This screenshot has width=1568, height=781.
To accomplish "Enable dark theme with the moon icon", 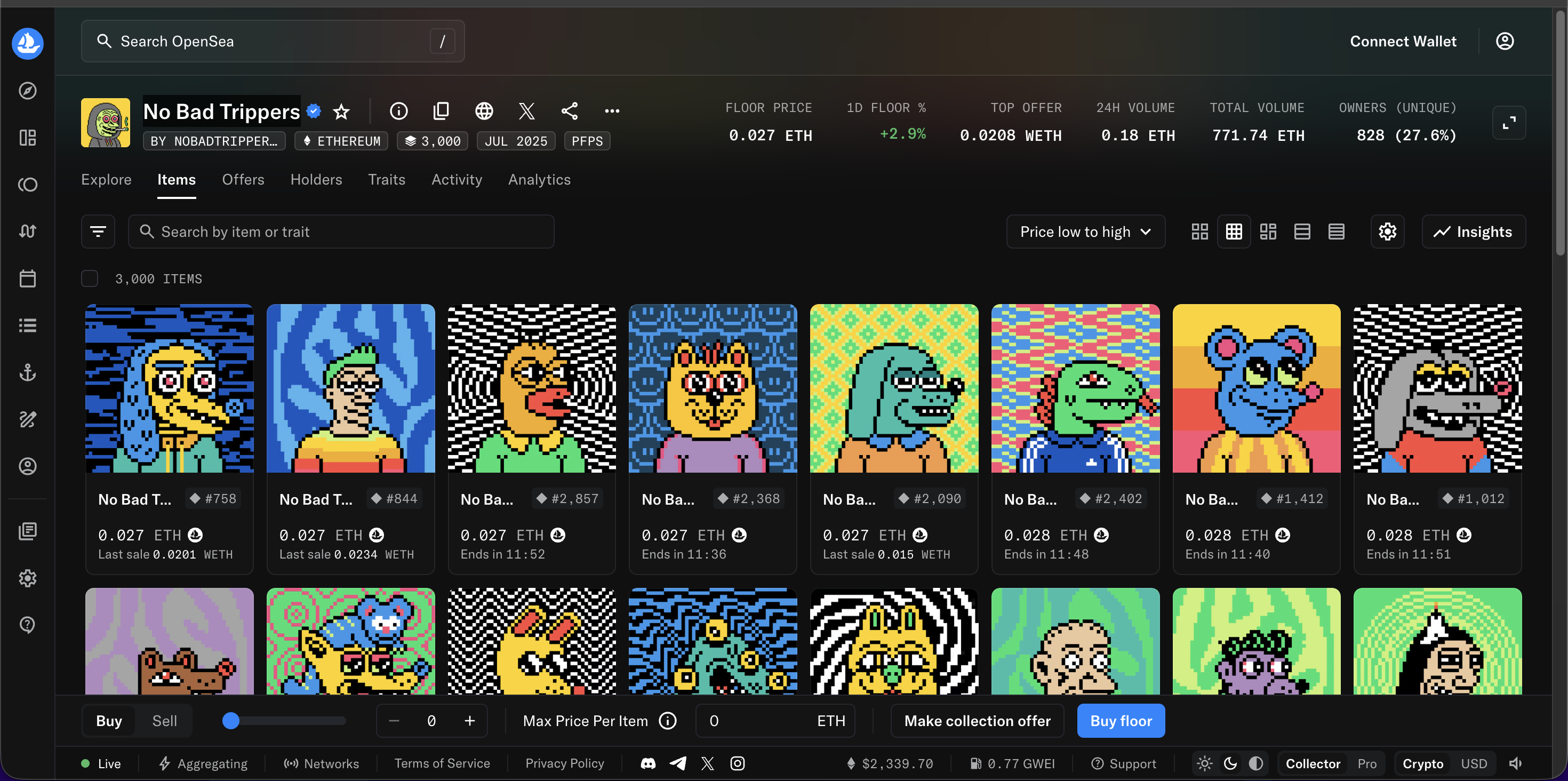I will pos(1230,763).
